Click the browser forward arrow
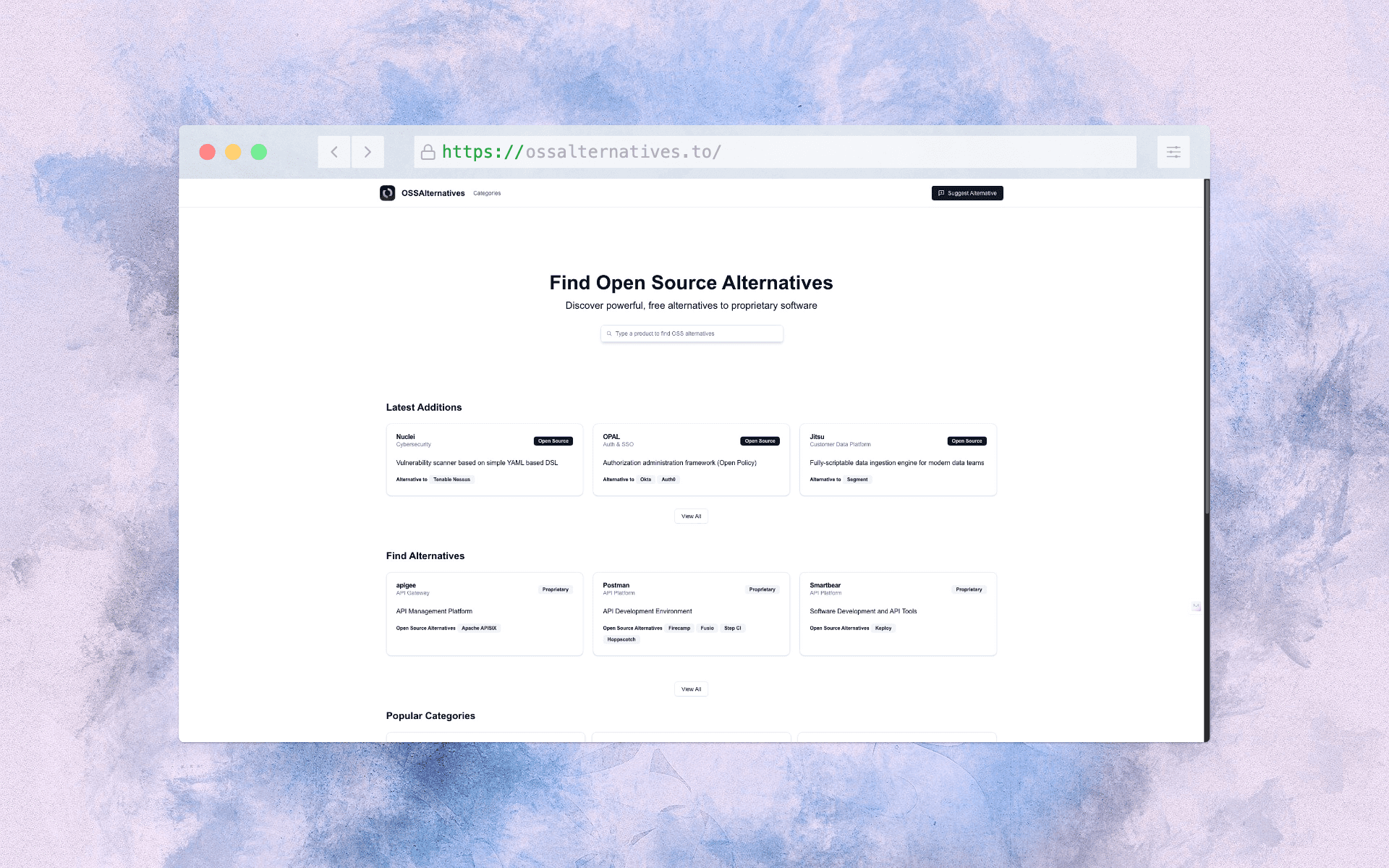Viewport: 1389px width, 868px height. point(368,152)
